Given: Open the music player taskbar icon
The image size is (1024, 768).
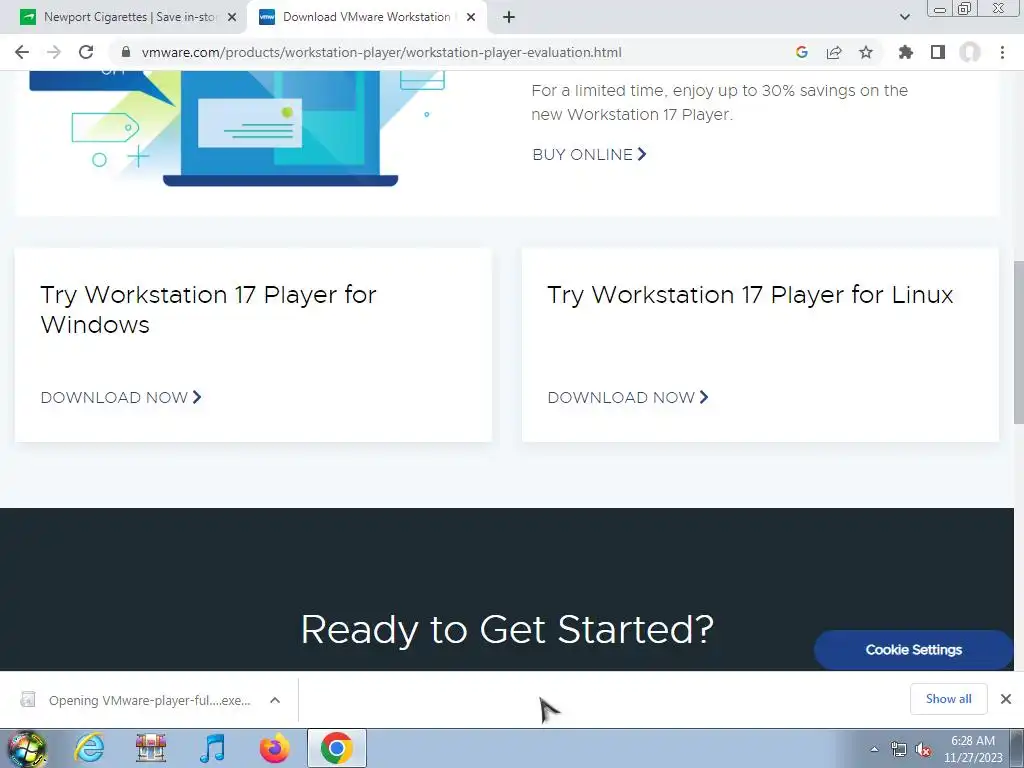Looking at the screenshot, I should (x=212, y=748).
